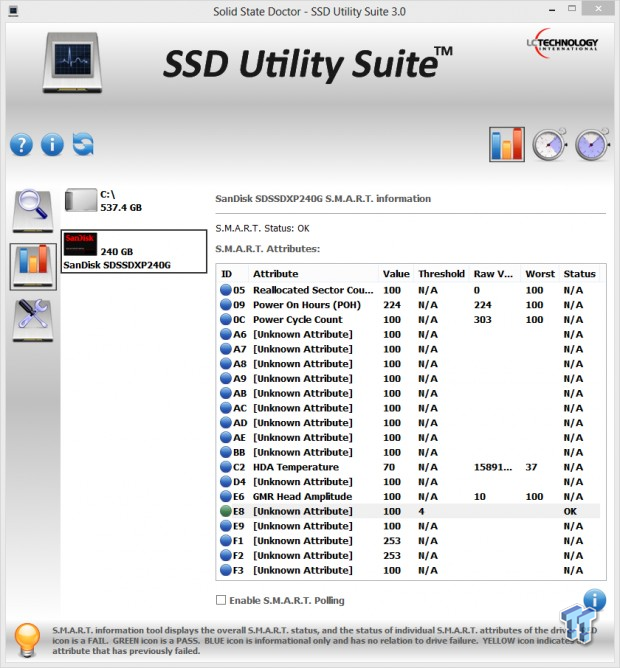
Task: Click the blue status icon for attribute C2
Action: 225,467
